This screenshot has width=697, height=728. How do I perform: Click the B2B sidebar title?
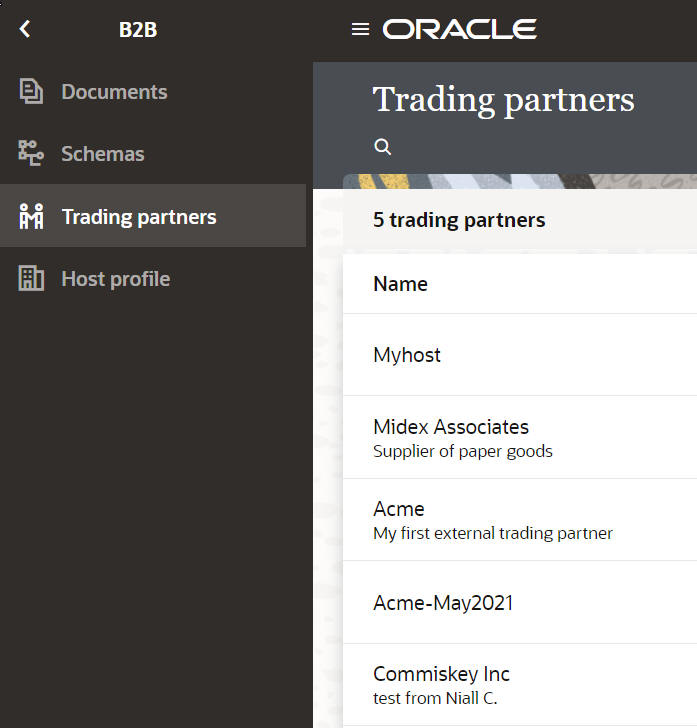pyautogui.click(x=138, y=30)
